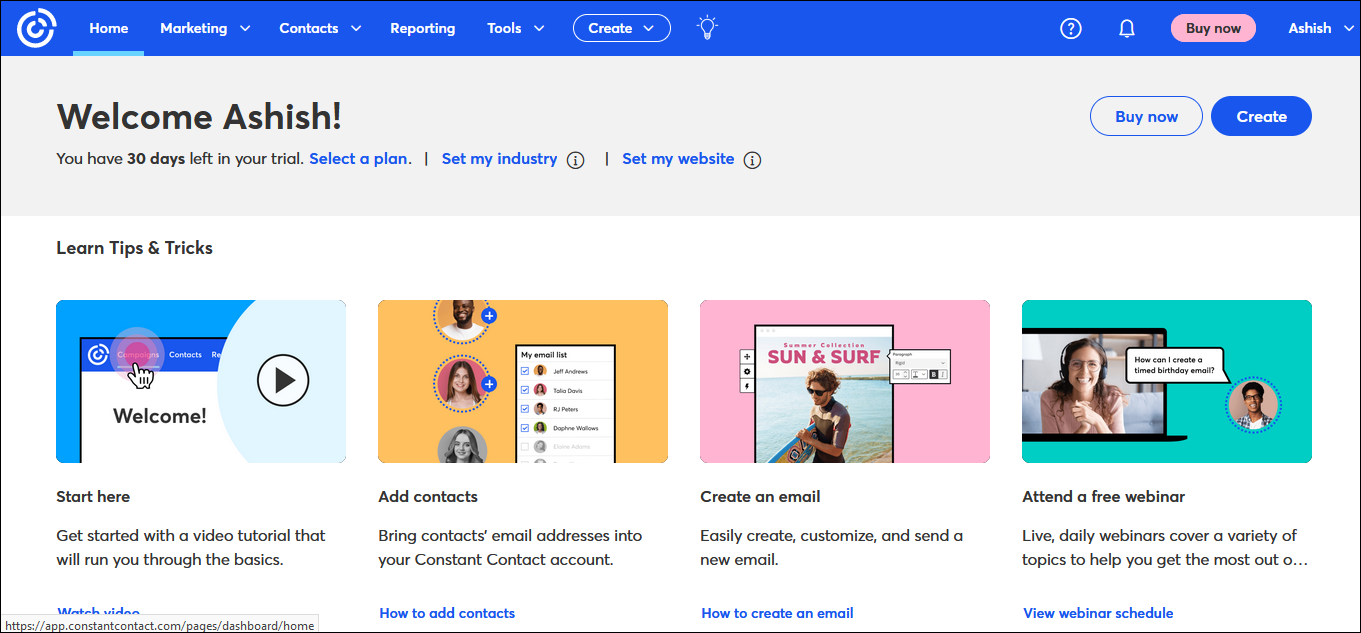
Task: Click the Start here heading
Action: coord(93,496)
